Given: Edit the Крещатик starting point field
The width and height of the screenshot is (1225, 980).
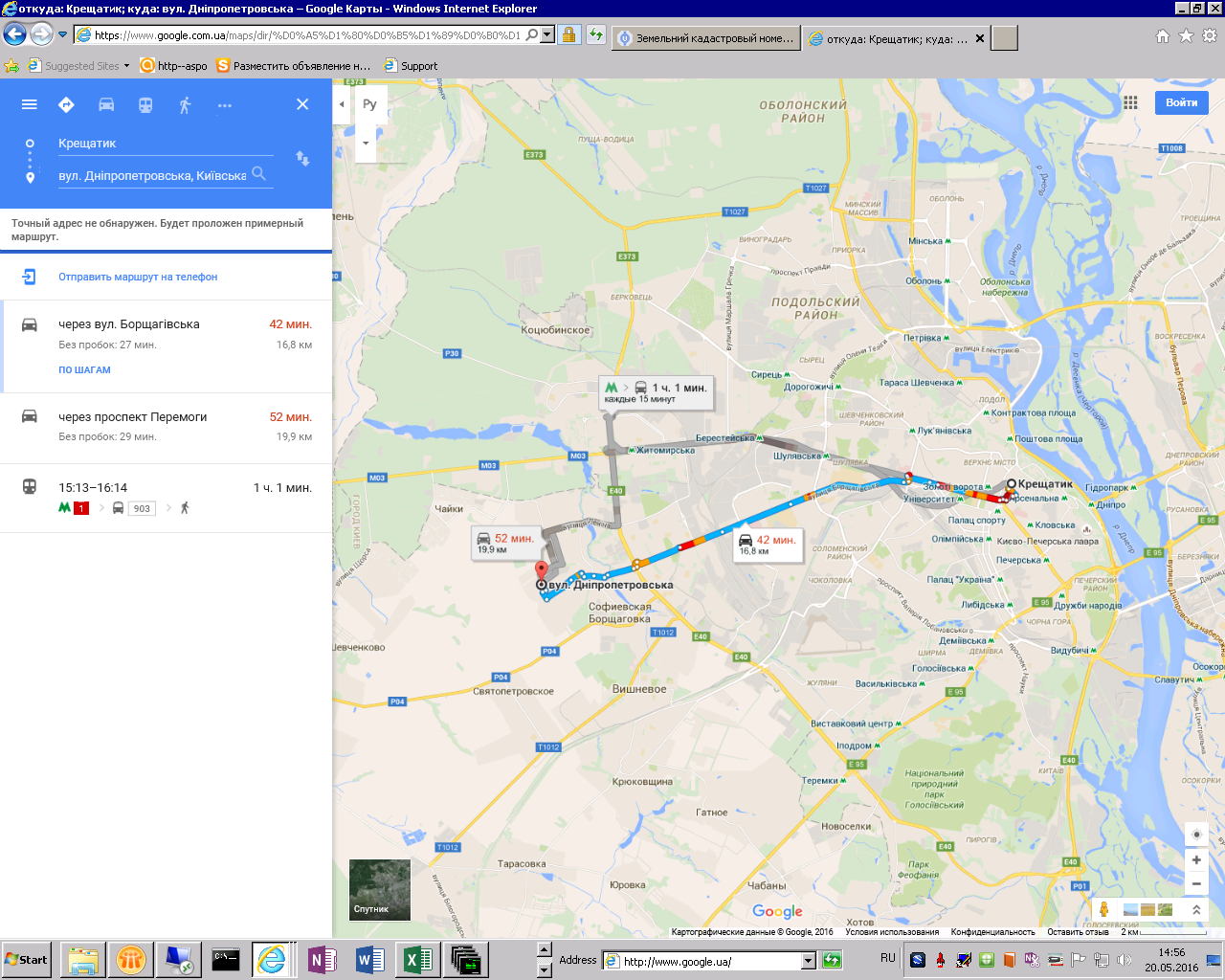Looking at the screenshot, I should (166, 144).
